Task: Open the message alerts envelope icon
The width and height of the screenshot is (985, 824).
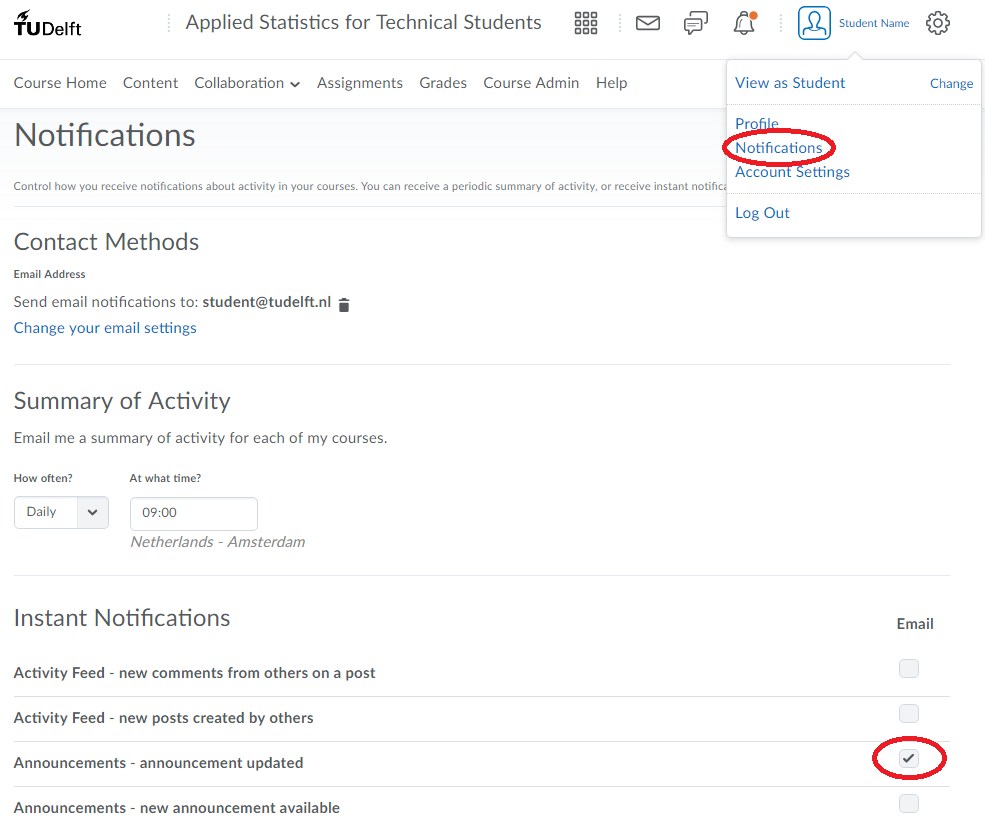Action: (x=648, y=23)
